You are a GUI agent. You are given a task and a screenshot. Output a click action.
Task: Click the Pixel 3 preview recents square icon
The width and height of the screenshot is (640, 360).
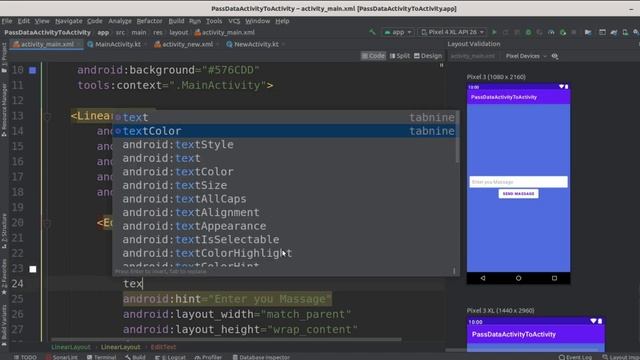(x=554, y=278)
